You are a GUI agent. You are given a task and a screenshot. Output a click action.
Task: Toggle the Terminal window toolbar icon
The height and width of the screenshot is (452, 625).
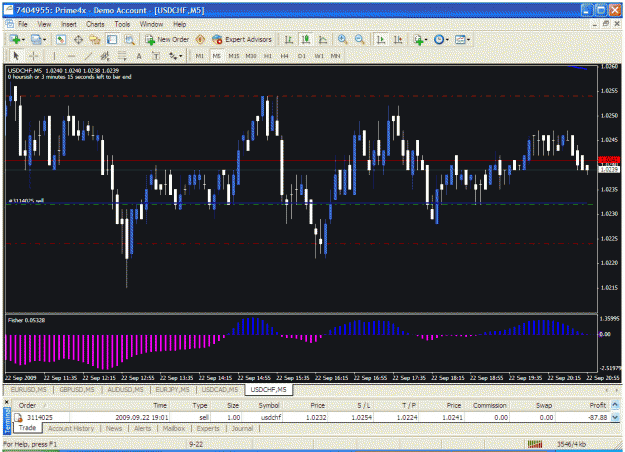pyautogui.click(x=112, y=39)
